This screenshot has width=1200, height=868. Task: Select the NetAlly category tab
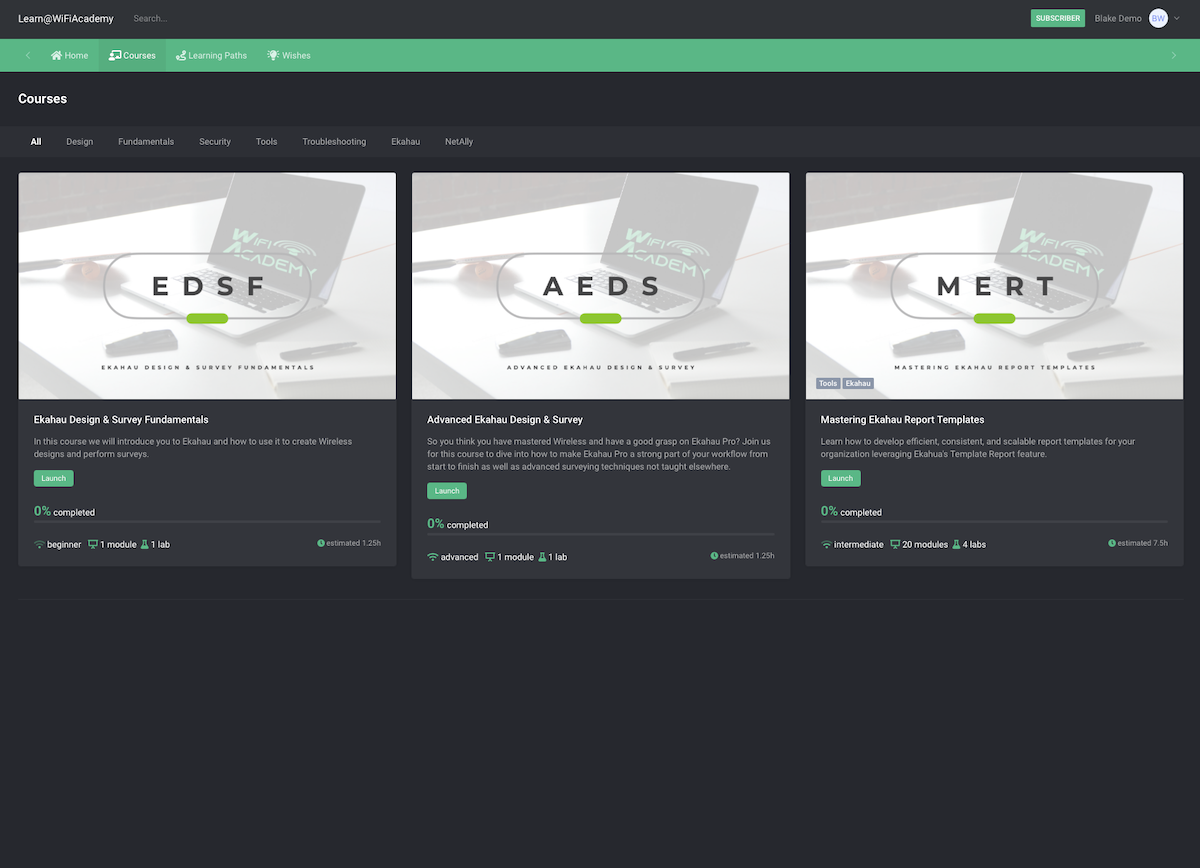click(459, 142)
